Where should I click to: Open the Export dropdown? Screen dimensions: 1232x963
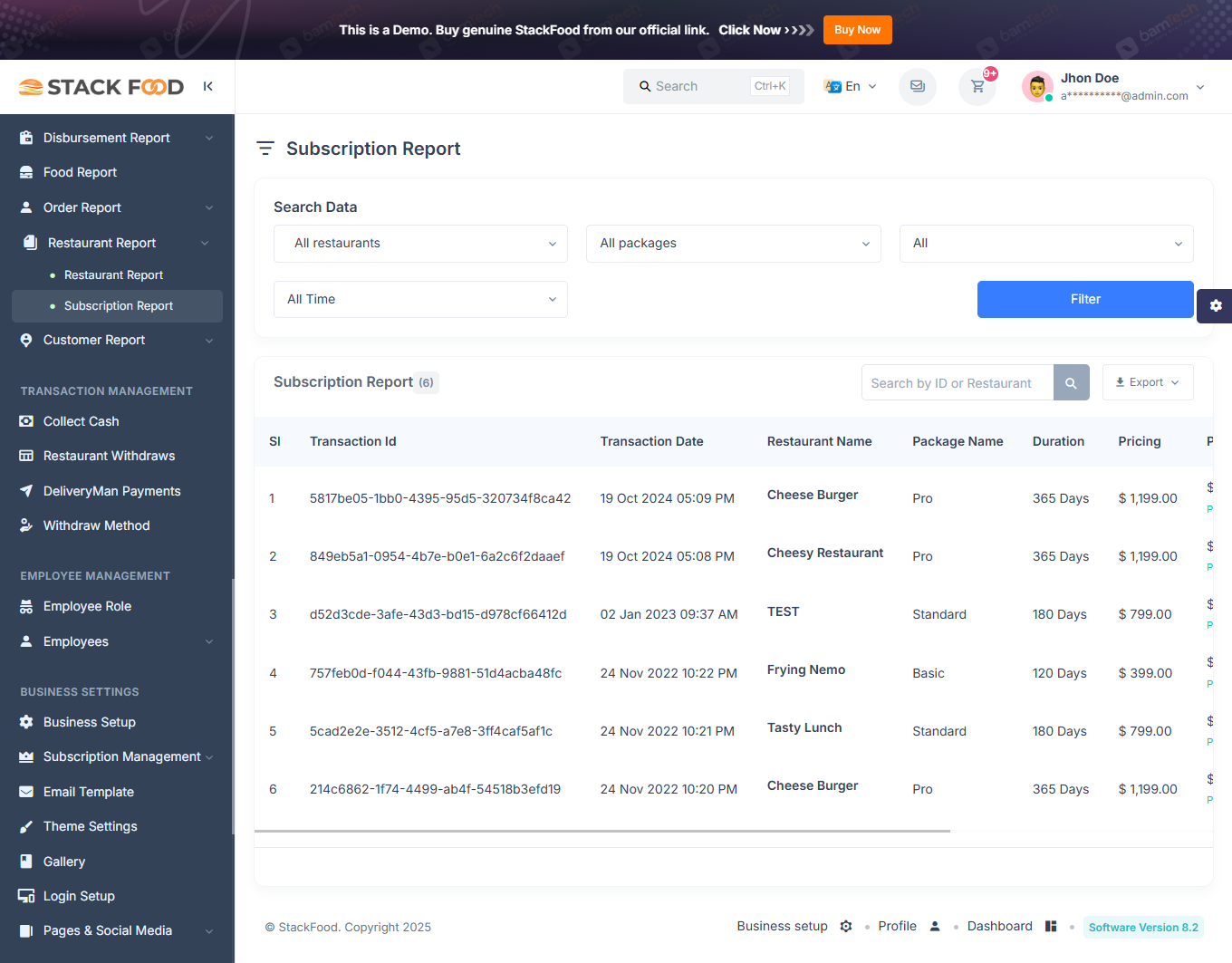(1148, 382)
